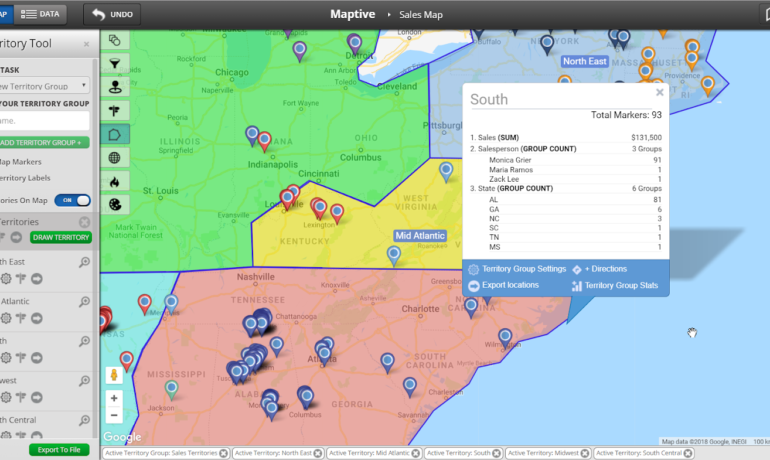Click the GA state count row

pyautogui.click(x=575, y=210)
